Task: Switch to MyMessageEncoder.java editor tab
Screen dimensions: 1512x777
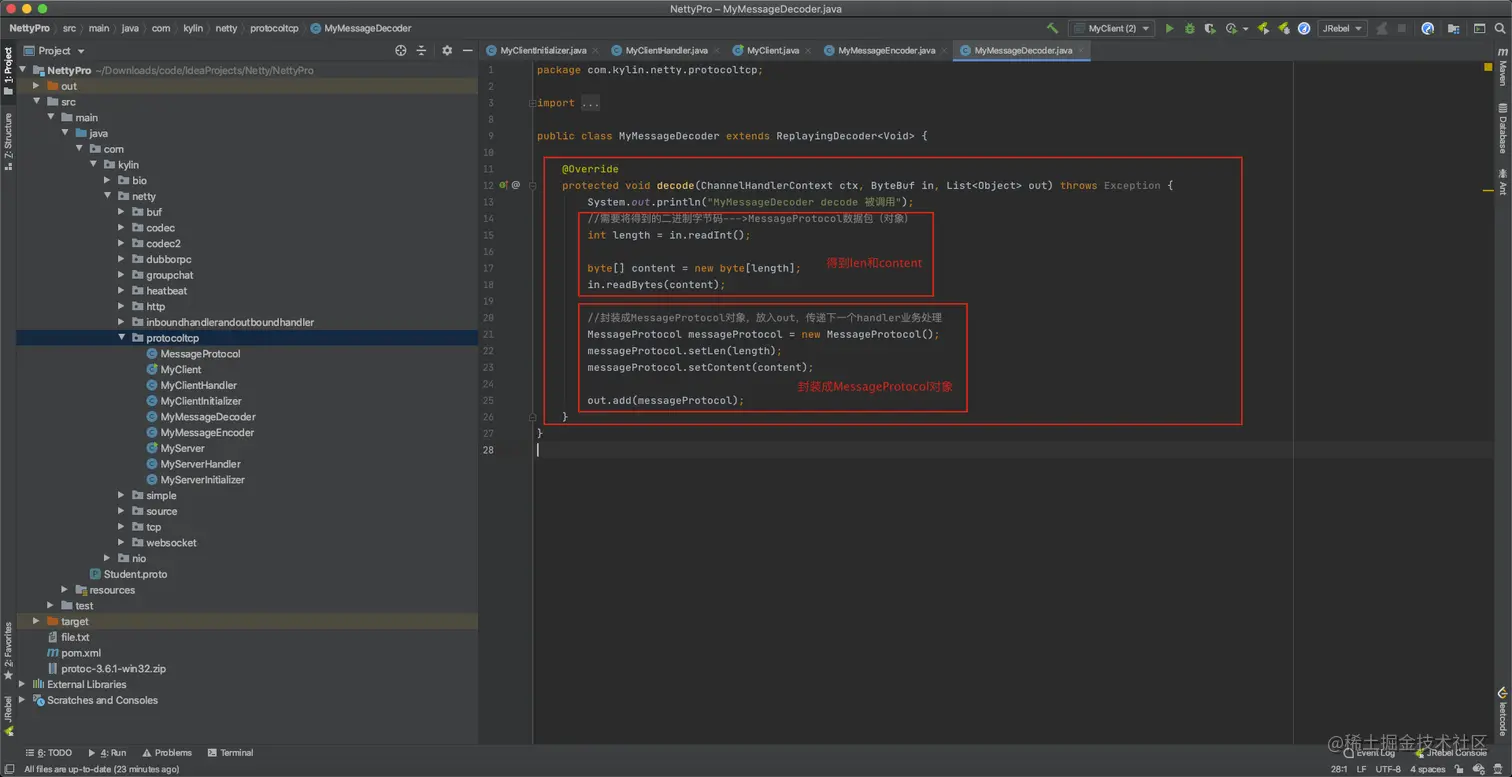Action: (885, 50)
